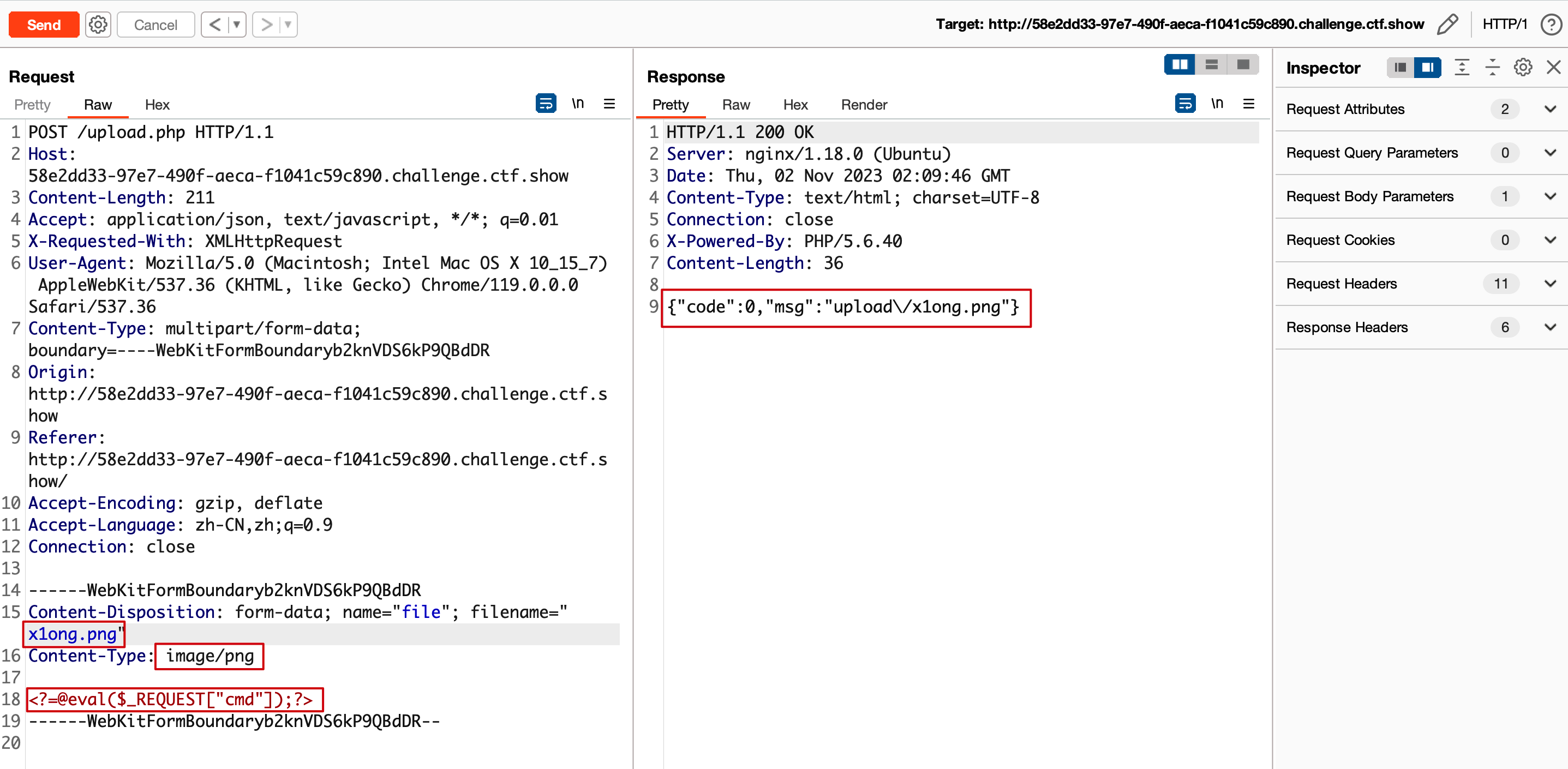The height and width of the screenshot is (769, 1568).
Task: Switch the Response view to Raw
Action: click(736, 105)
